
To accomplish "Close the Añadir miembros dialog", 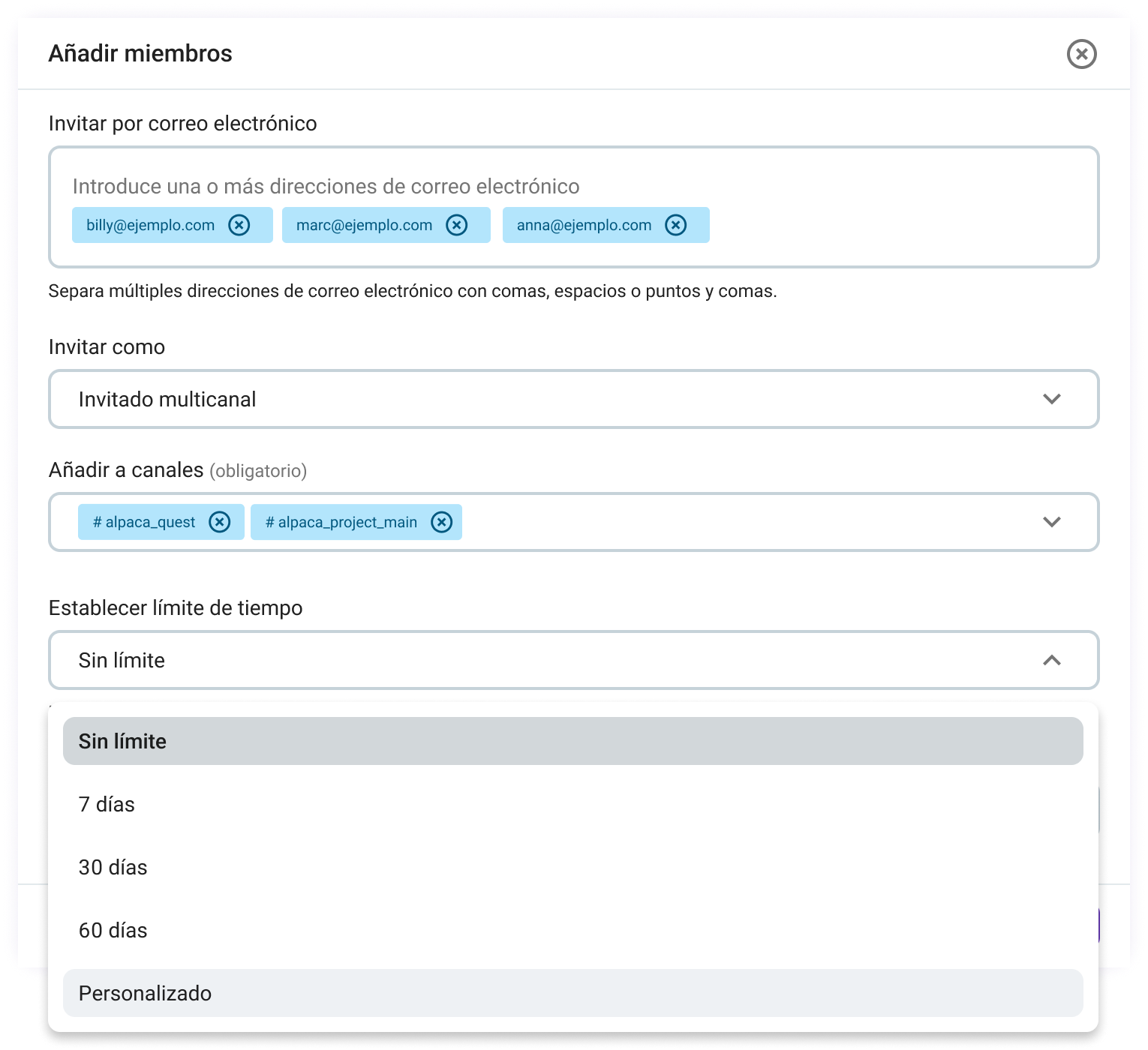I will point(1081,54).
